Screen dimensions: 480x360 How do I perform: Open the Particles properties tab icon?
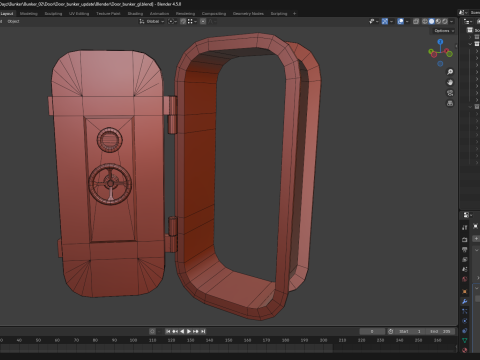(465, 311)
